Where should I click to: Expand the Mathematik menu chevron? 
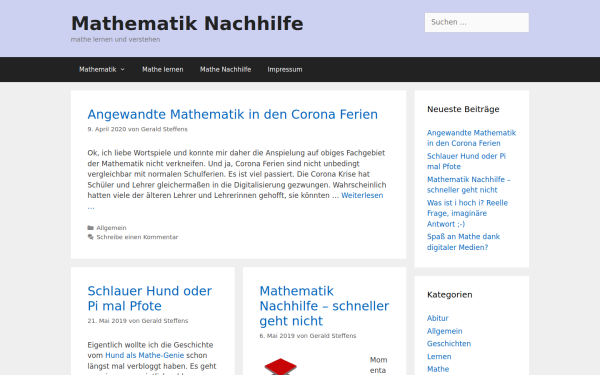pyautogui.click(x=122, y=69)
